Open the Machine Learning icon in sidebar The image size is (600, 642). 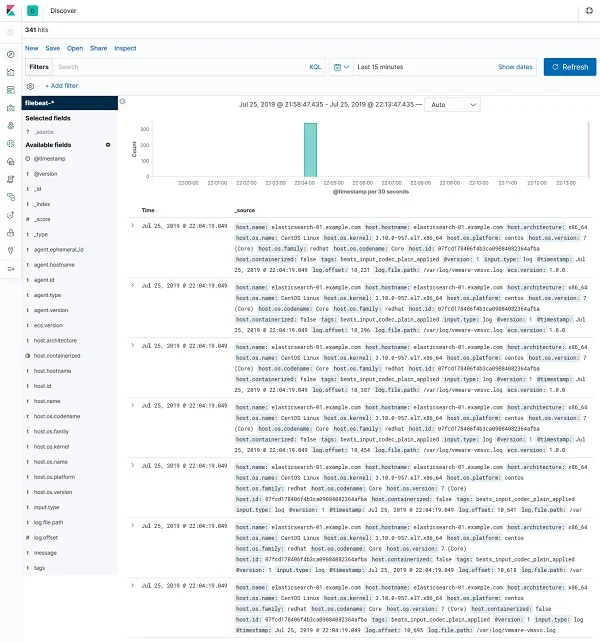(11, 144)
